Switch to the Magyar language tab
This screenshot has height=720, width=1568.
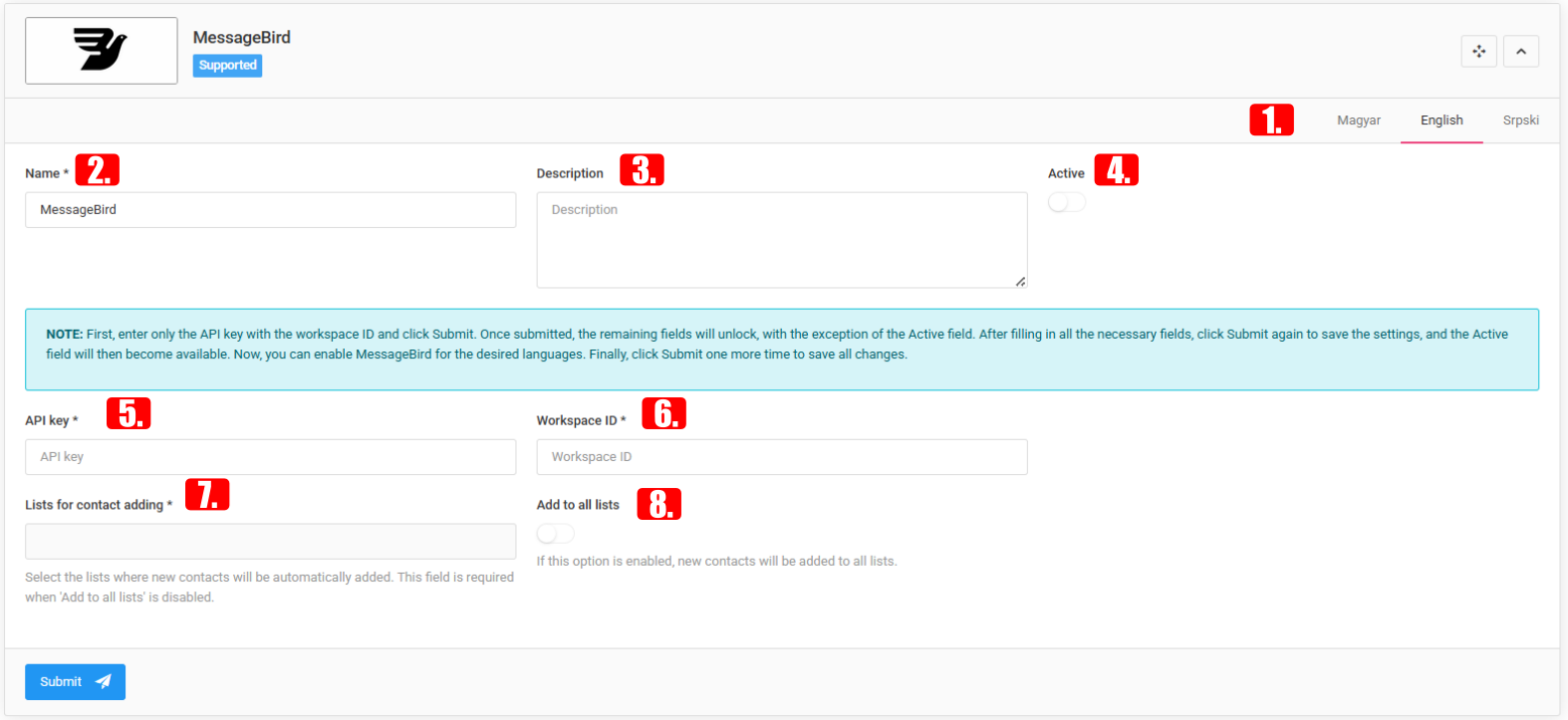tap(1359, 120)
